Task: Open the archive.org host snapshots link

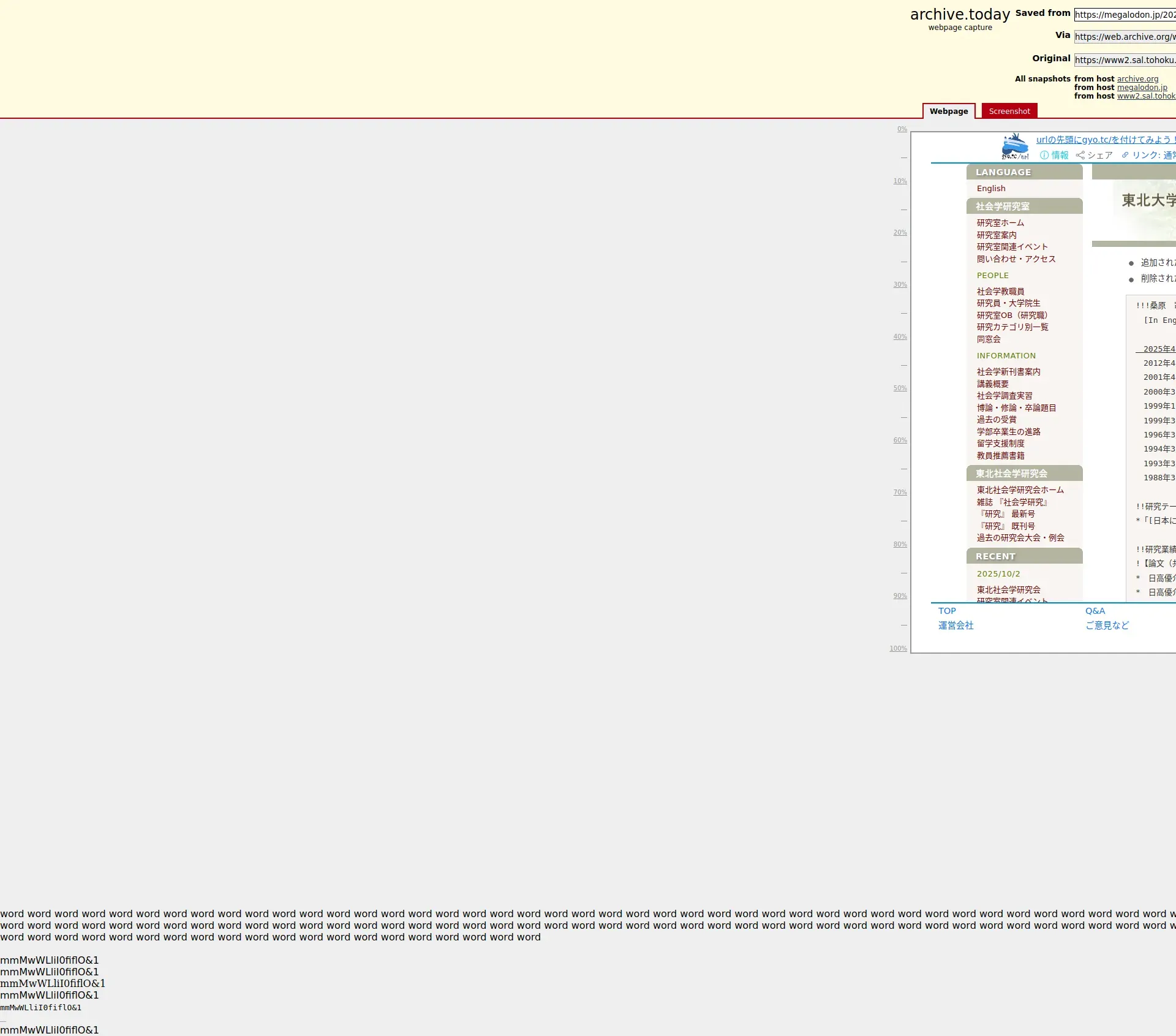Action: tap(1137, 79)
